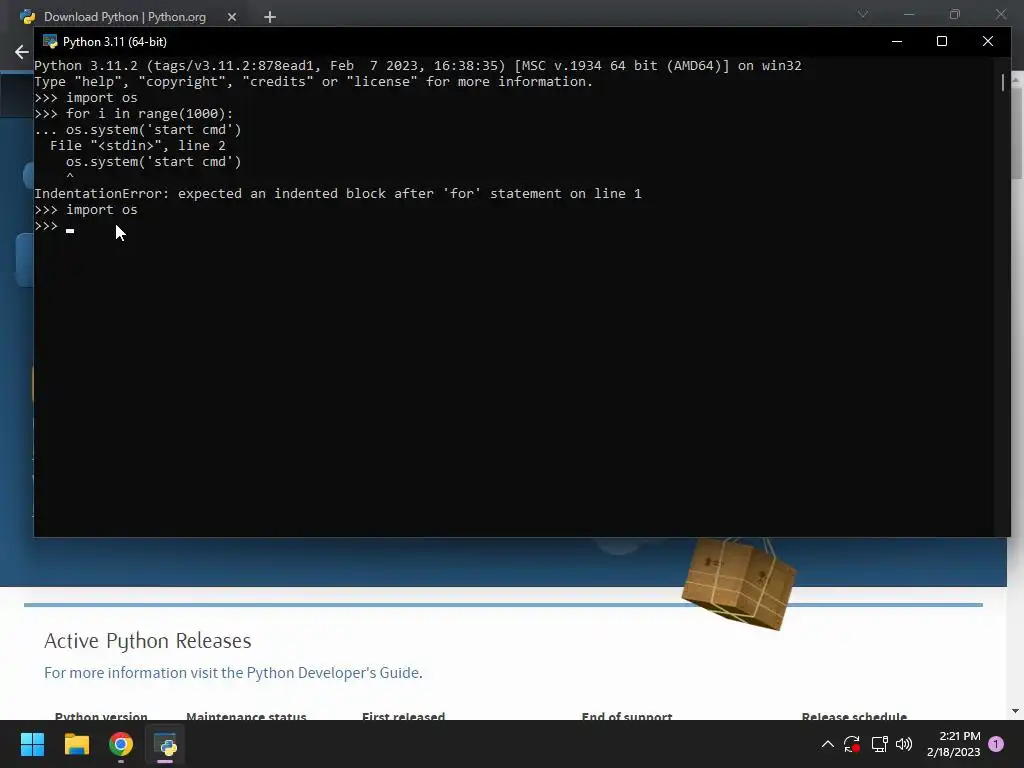The width and height of the screenshot is (1024, 768).
Task: Go back in the Chrome browser
Action: (22, 52)
